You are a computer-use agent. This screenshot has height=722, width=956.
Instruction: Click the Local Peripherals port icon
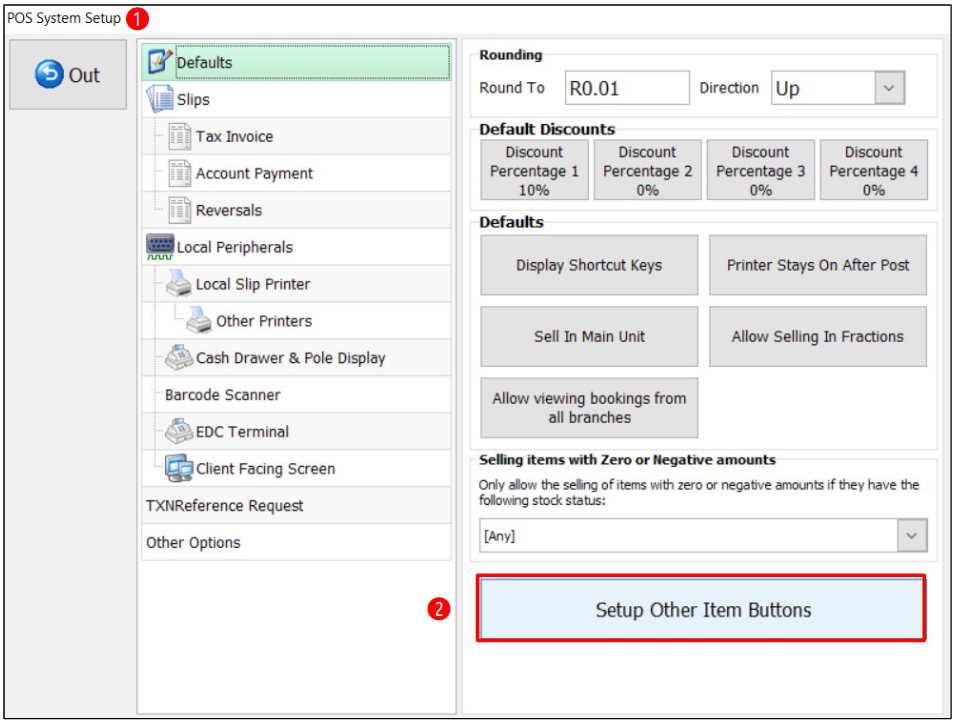point(160,246)
